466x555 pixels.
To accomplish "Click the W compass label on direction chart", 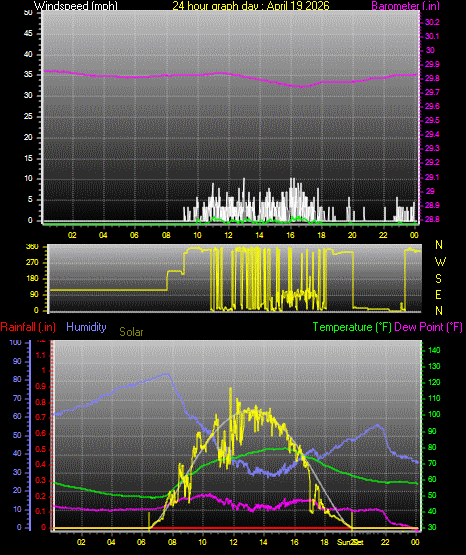I will click(x=440, y=262).
